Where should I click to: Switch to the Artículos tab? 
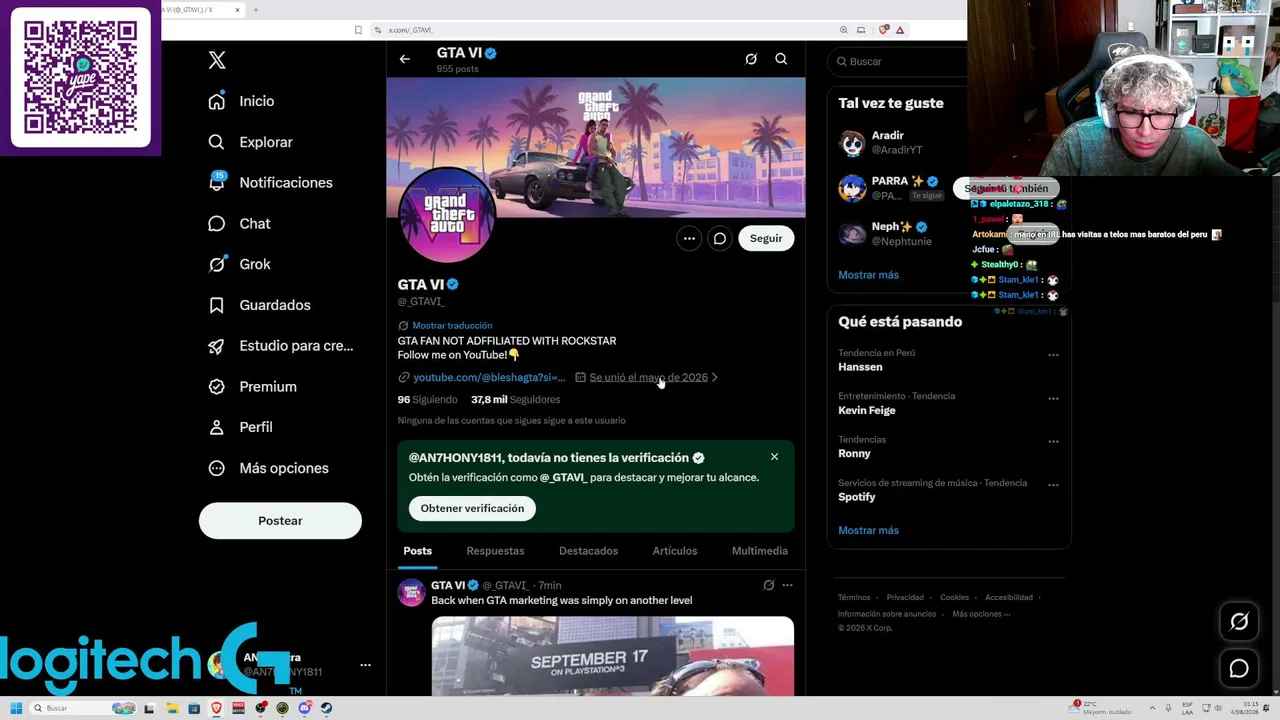pos(675,551)
